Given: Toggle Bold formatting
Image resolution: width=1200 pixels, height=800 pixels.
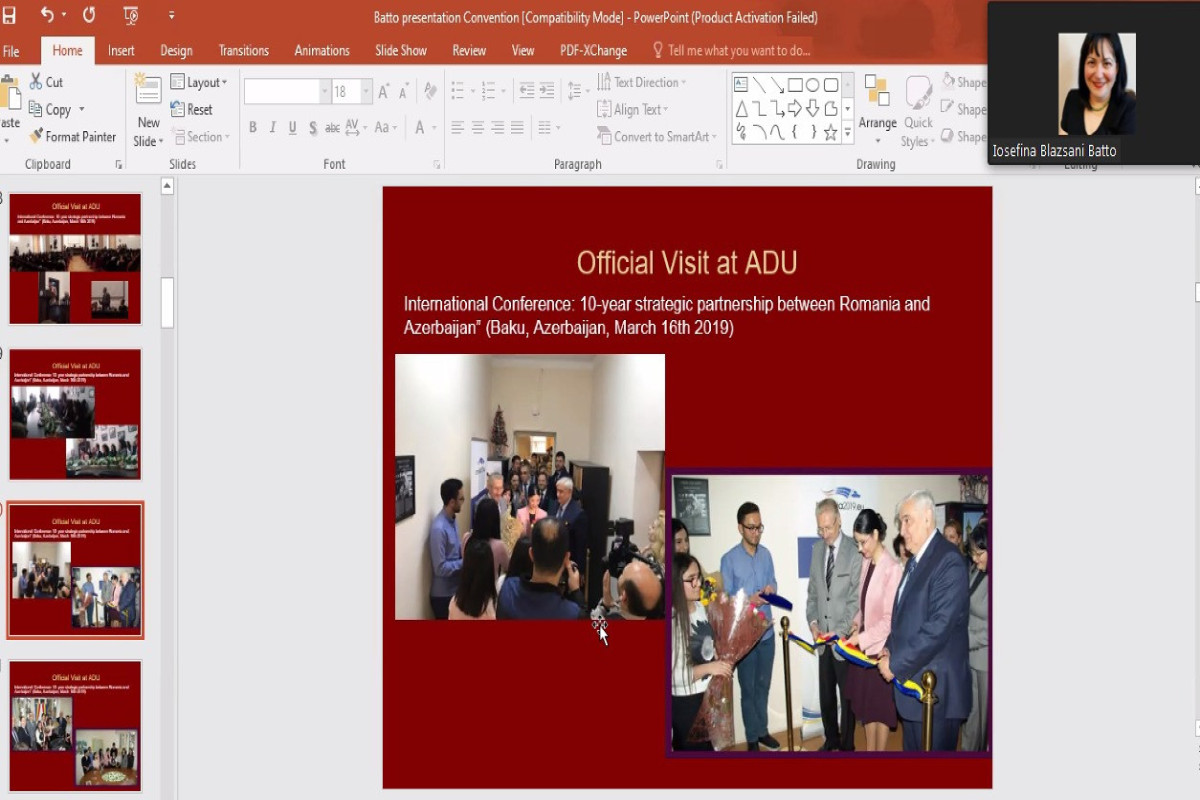Looking at the screenshot, I should [253, 127].
